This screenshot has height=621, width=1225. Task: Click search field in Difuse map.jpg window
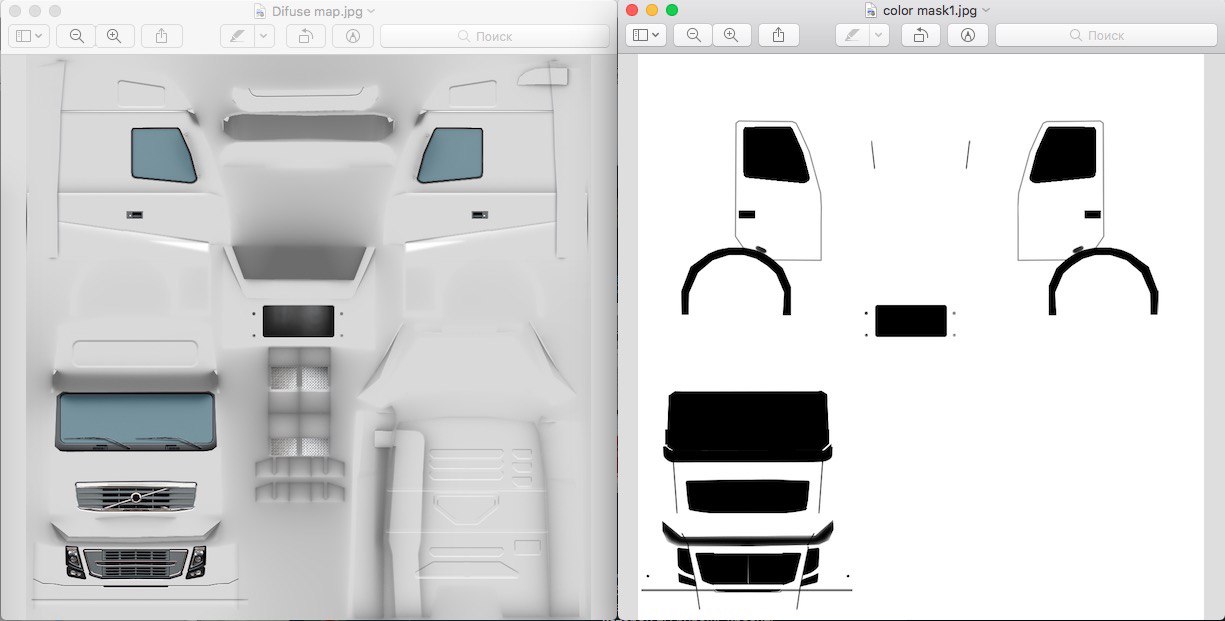tap(495, 36)
